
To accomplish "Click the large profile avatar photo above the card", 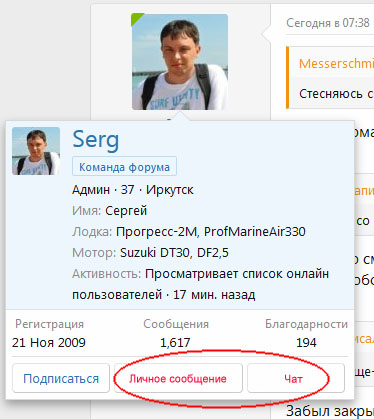I will click(180, 62).
